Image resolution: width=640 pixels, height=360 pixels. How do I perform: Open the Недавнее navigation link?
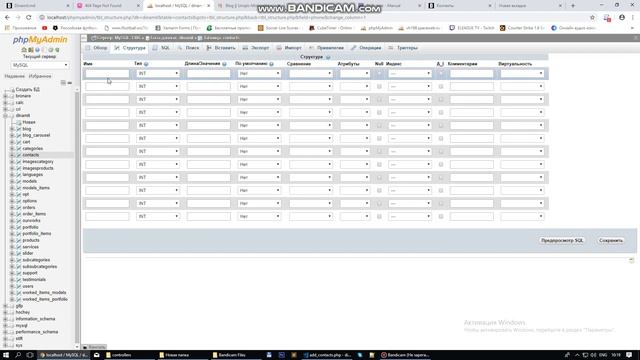click(x=14, y=76)
